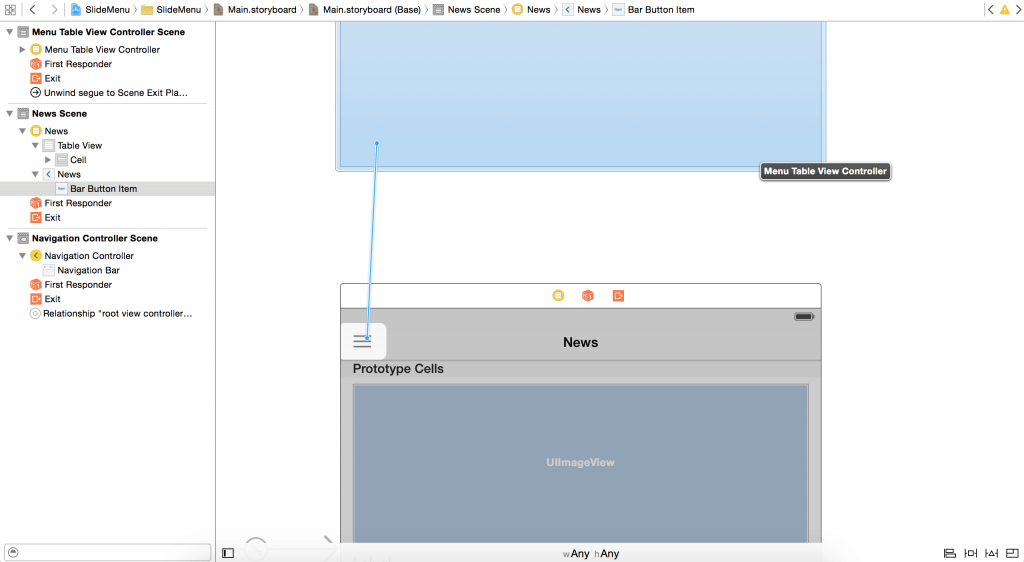Toggle the document outline panel
This screenshot has width=1024, height=562.
pyautogui.click(x=228, y=553)
